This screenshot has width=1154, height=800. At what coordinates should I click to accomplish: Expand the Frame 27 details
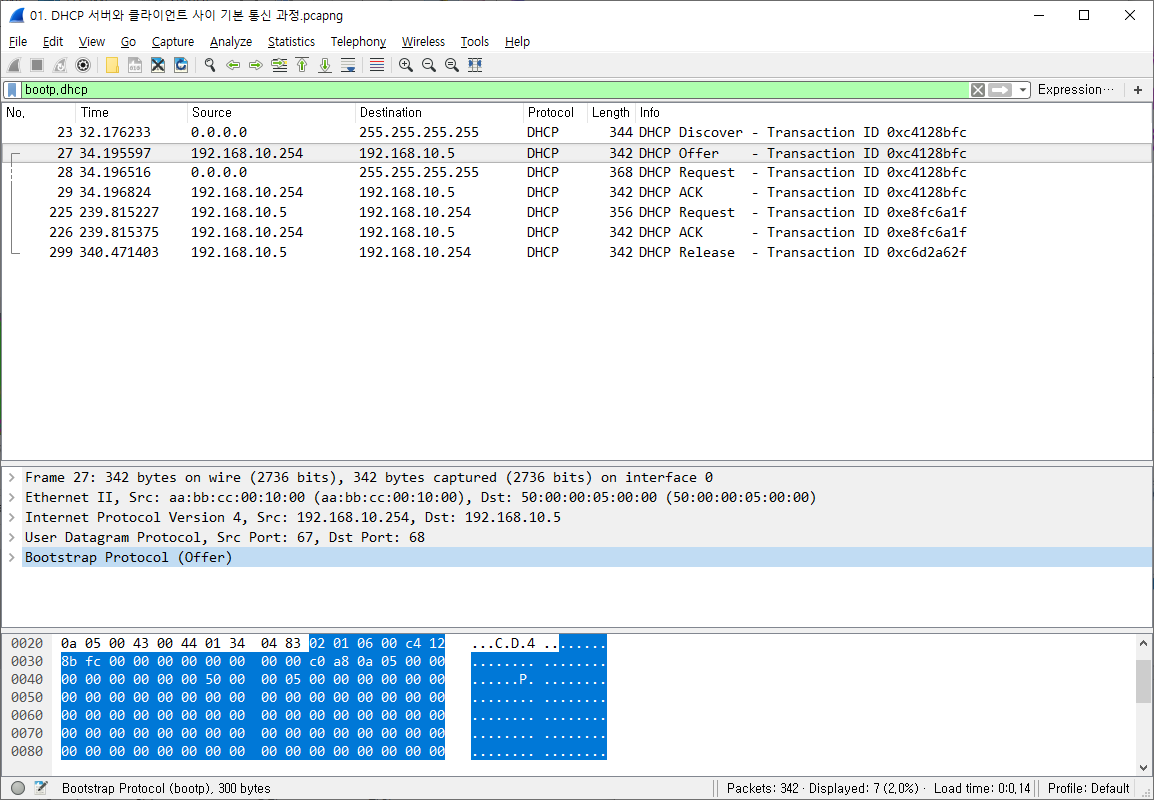click(x=12, y=478)
